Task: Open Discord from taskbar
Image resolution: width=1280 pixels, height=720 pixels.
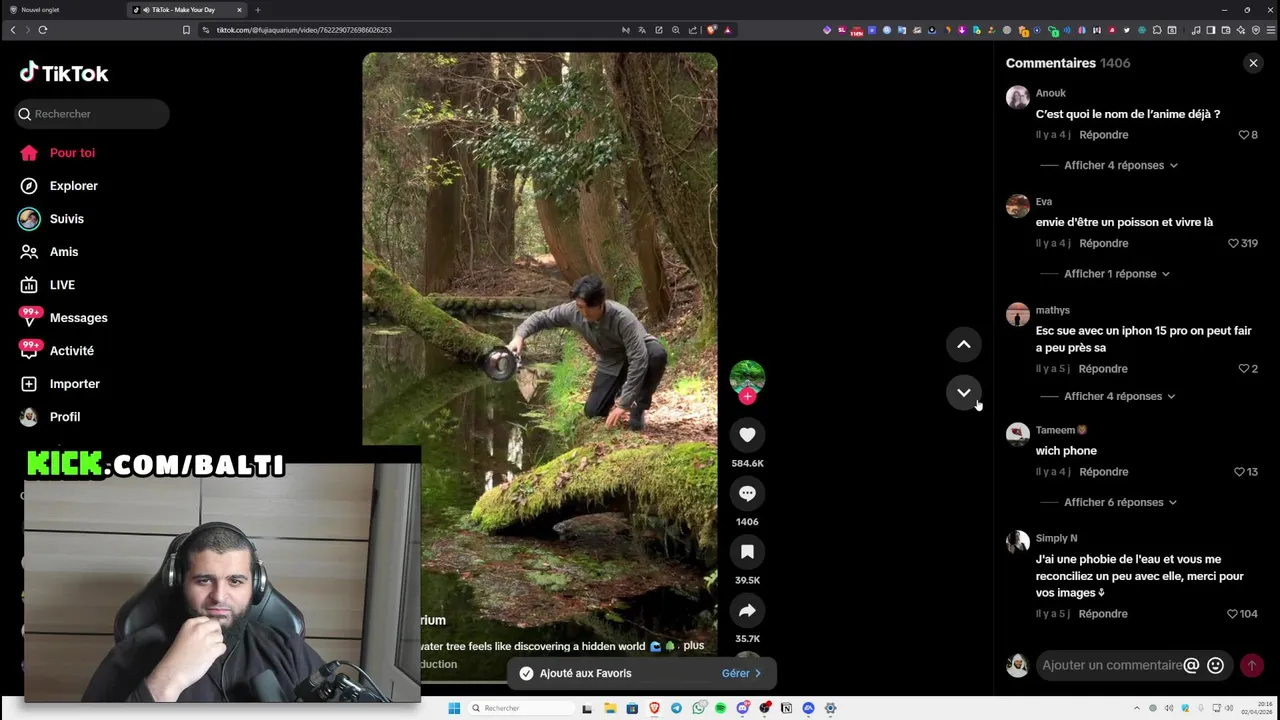Action: coord(742,708)
